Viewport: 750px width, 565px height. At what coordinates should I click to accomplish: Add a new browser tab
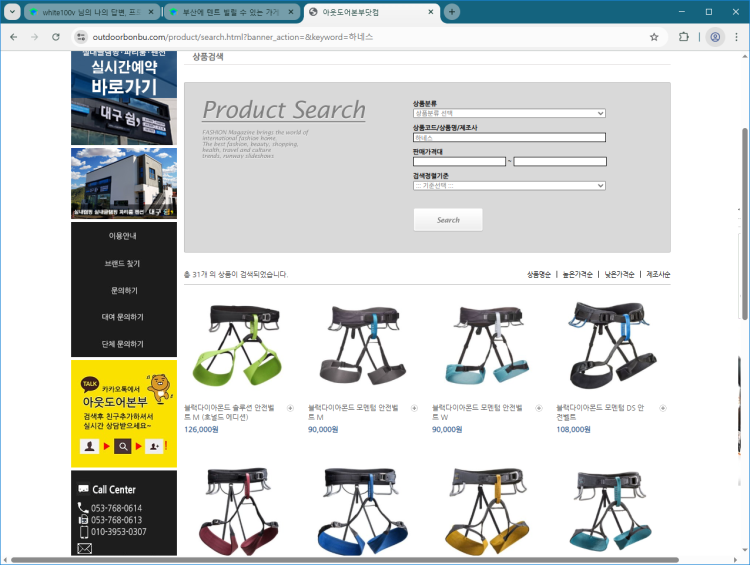point(452,12)
